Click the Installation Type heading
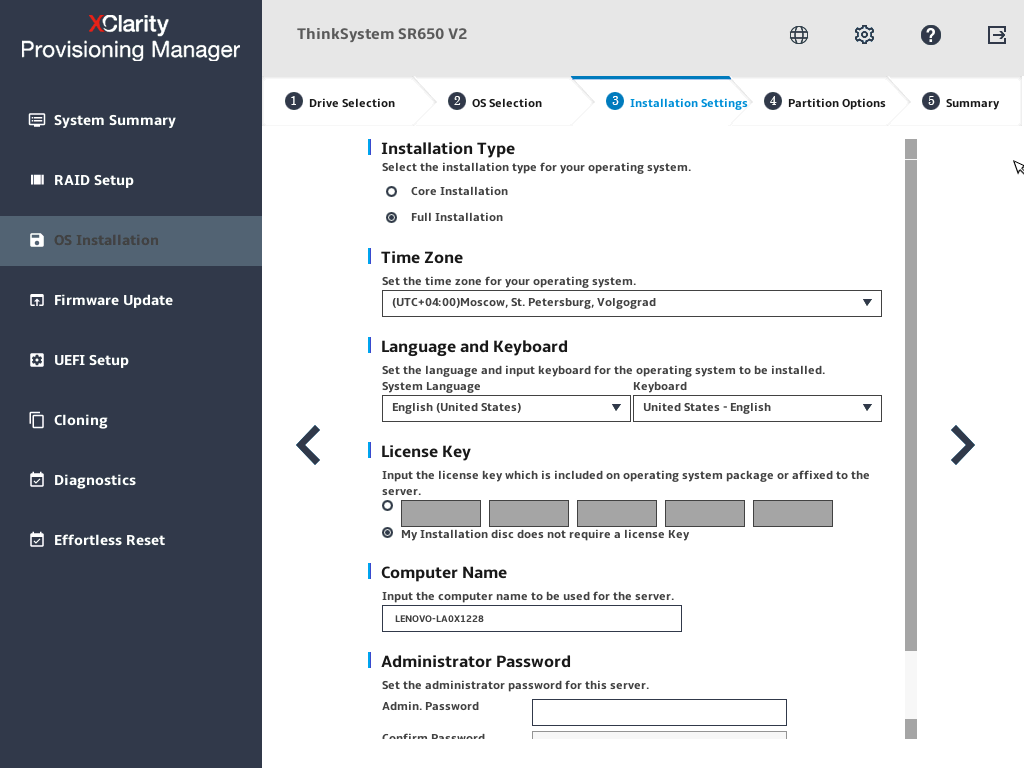Viewport: 1024px width, 768px height. [x=448, y=149]
